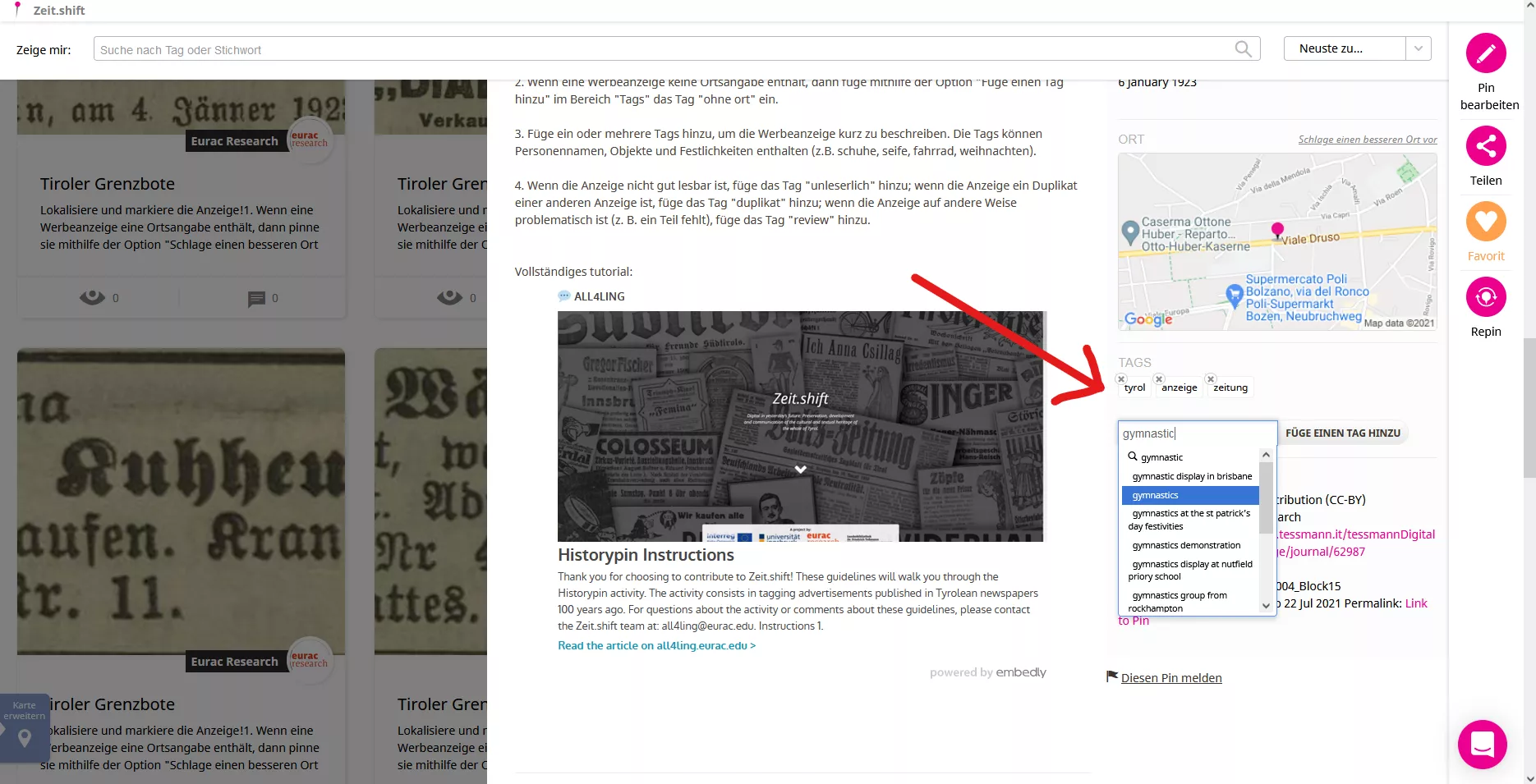Choose the highlighted 'gymnastics' suggestion

[1190, 495]
